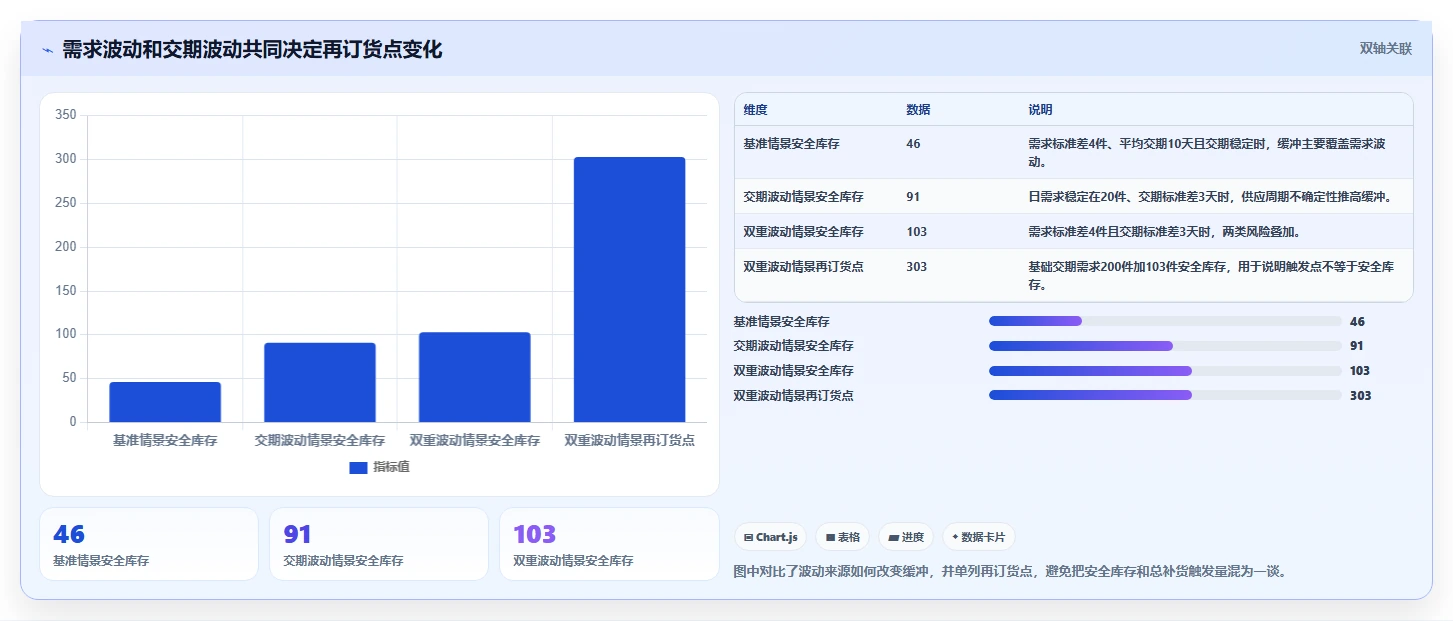Click table value 91
This screenshot has height=621, width=1453.
coord(913,197)
